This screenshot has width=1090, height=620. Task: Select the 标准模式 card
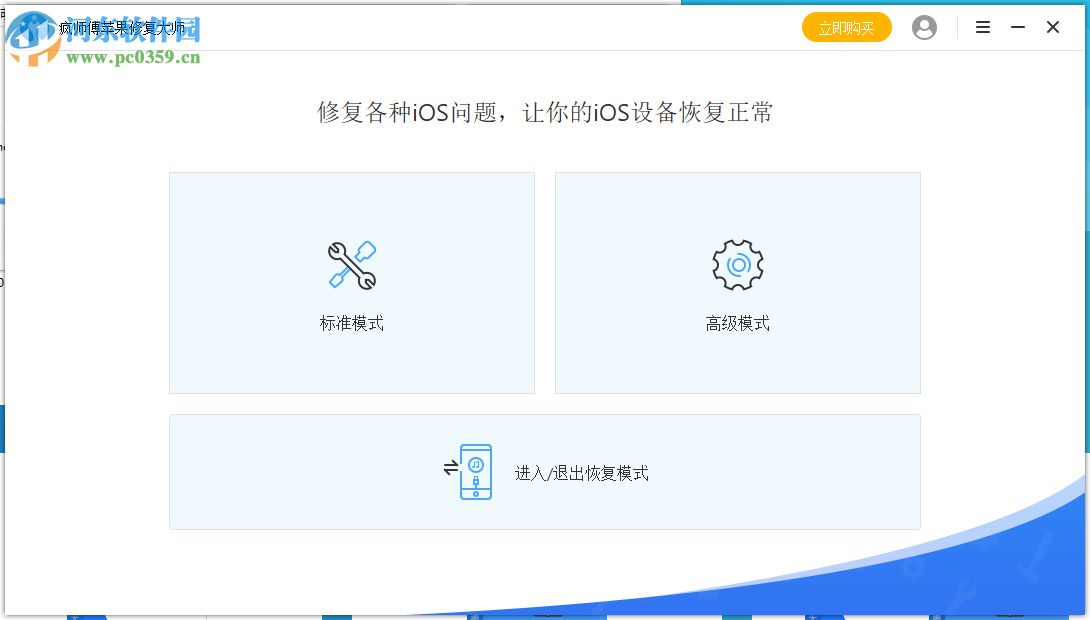(x=352, y=283)
